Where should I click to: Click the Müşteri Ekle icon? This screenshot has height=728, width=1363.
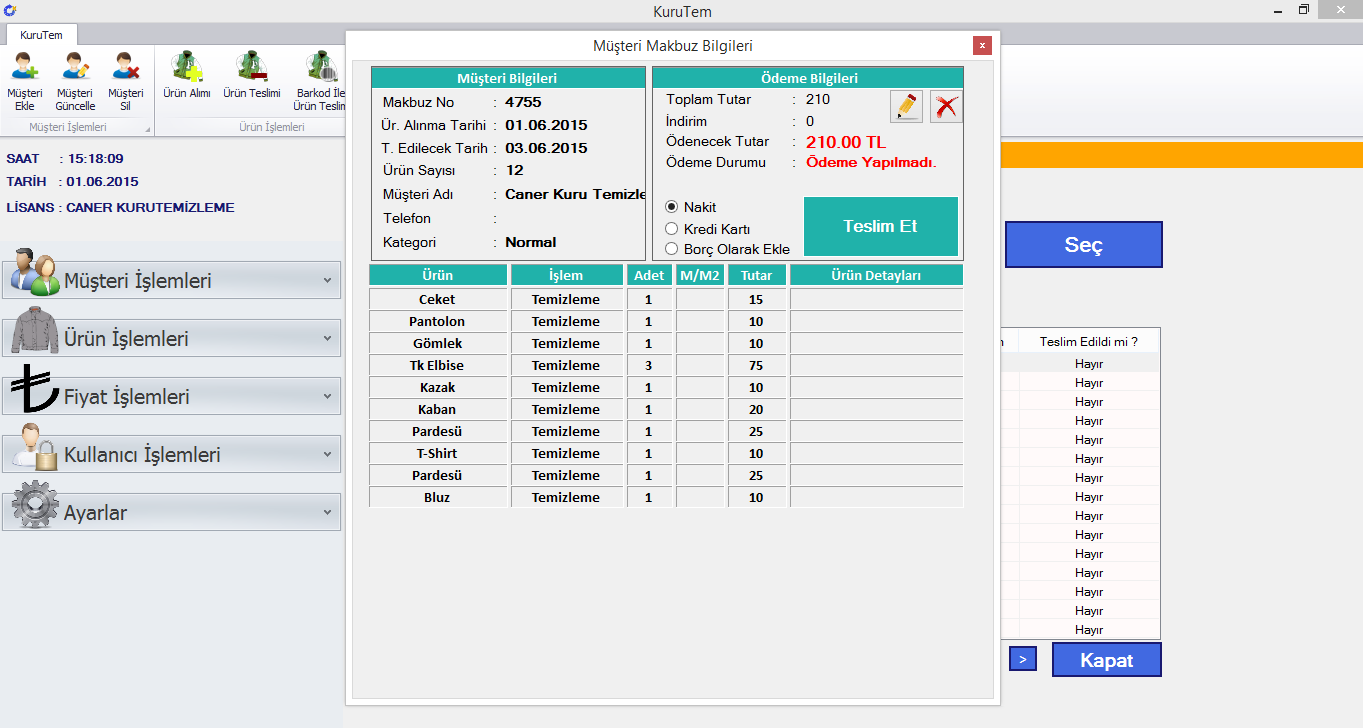[24, 68]
